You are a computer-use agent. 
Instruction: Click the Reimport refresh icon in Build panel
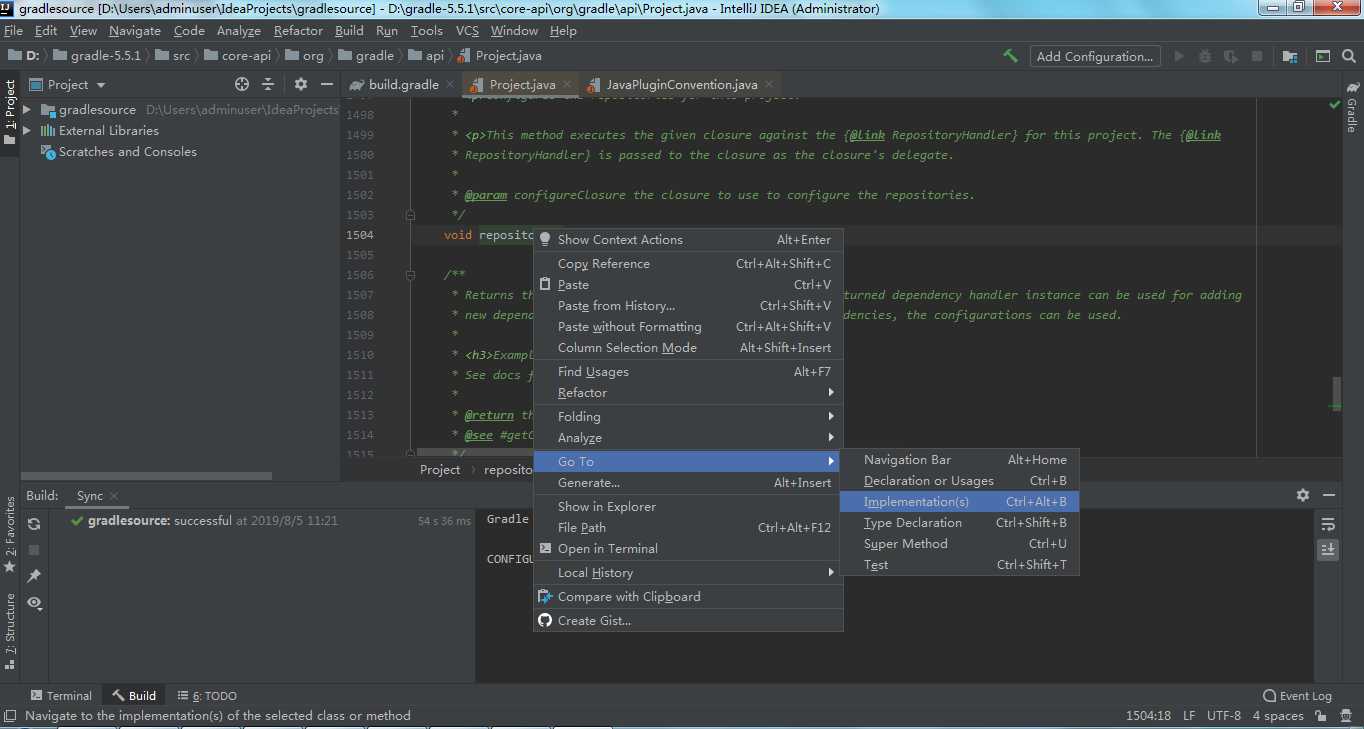34,524
